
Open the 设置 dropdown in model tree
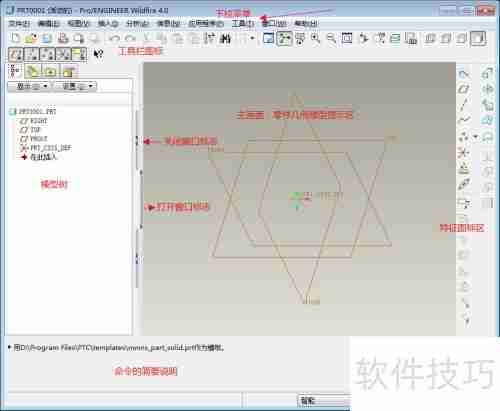point(75,86)
